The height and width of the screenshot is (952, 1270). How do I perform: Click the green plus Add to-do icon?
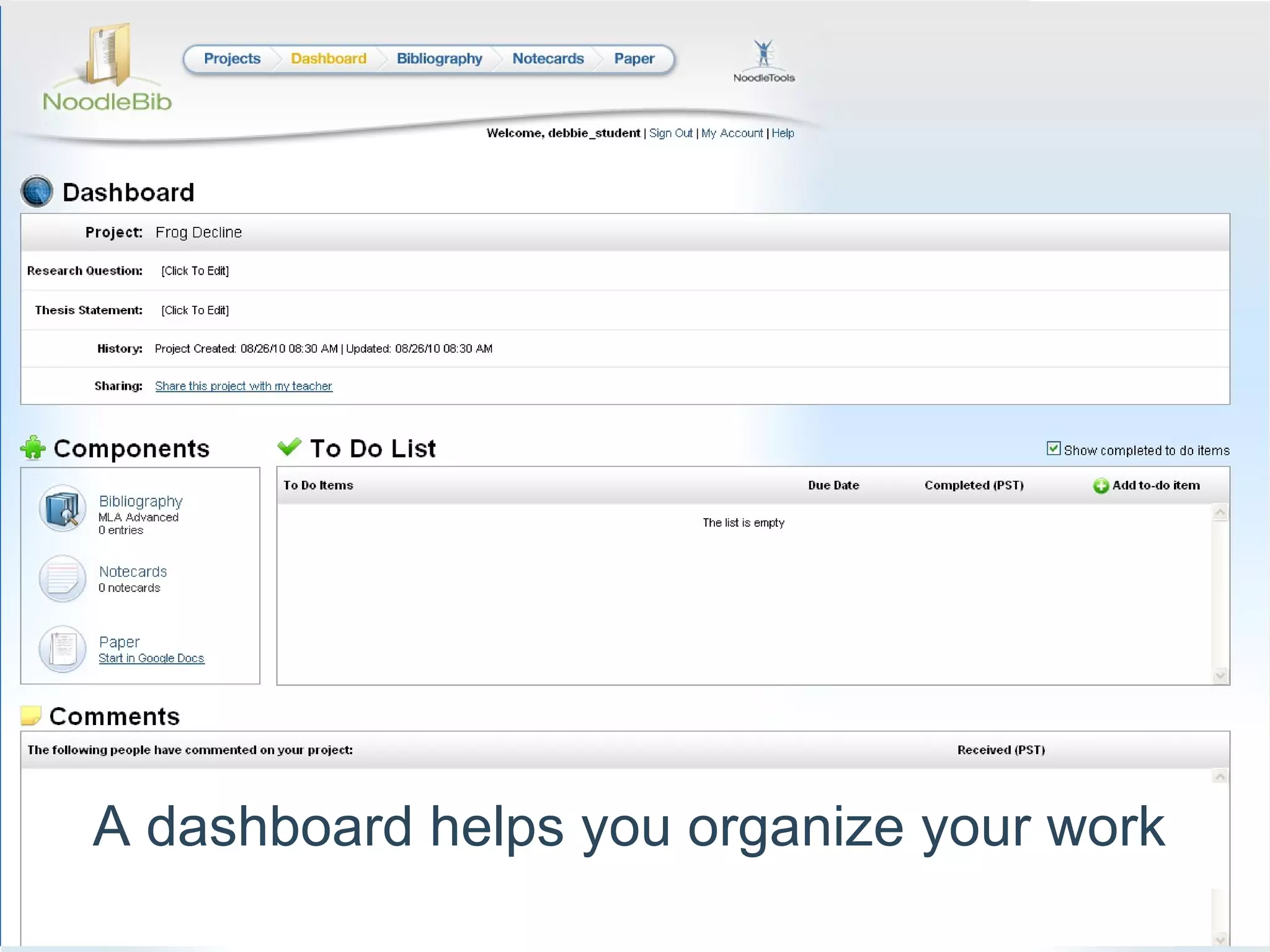[1101, 486]
